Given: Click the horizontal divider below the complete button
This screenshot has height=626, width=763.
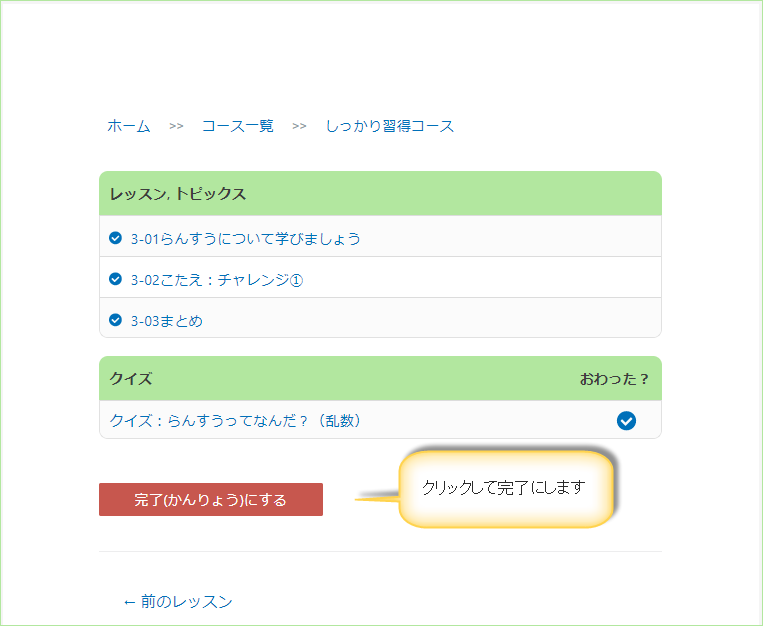Looking at the screenshot, I should [x=380, y=551].
